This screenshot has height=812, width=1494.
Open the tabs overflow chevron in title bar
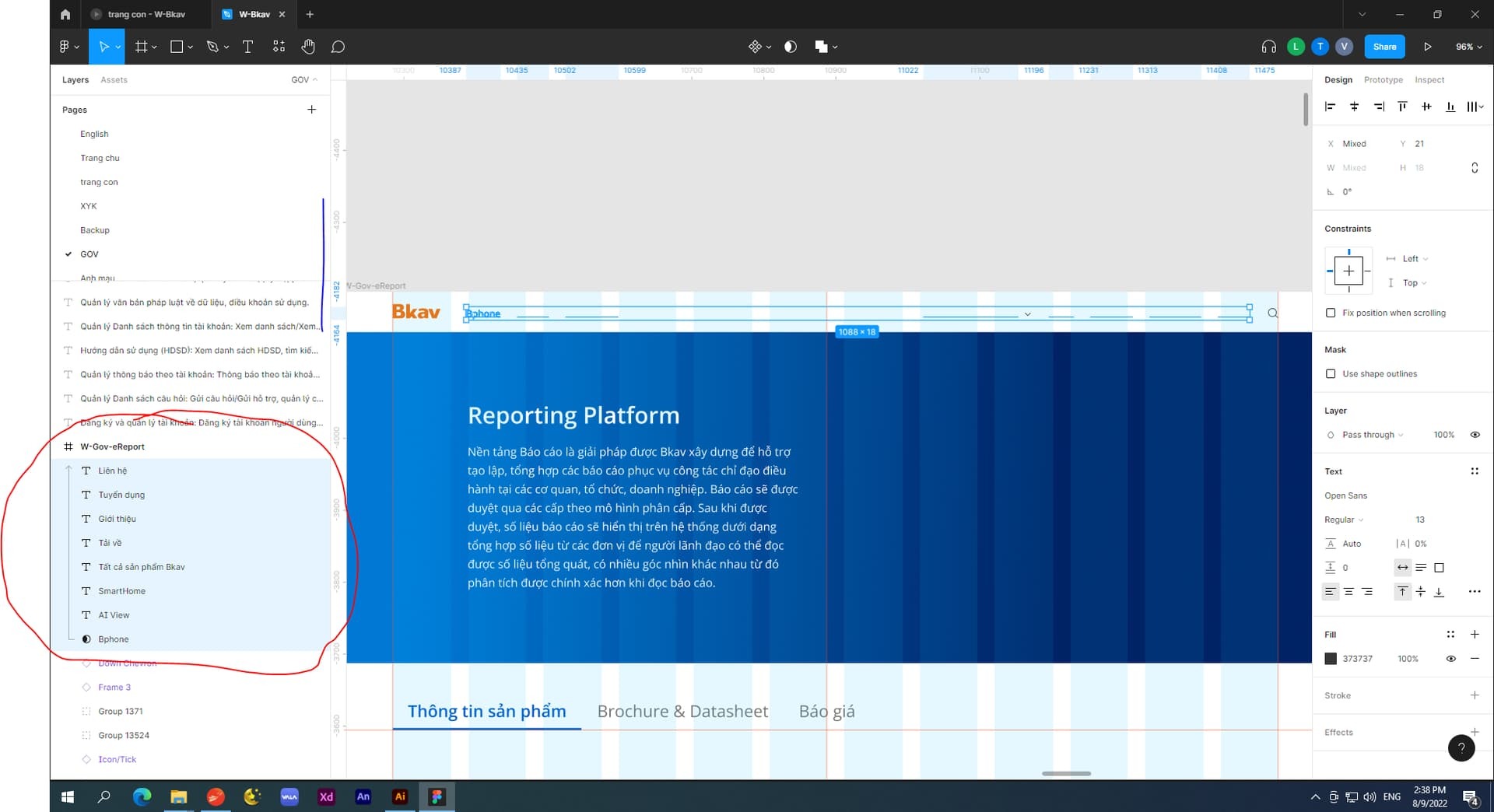pos(1362,14)
